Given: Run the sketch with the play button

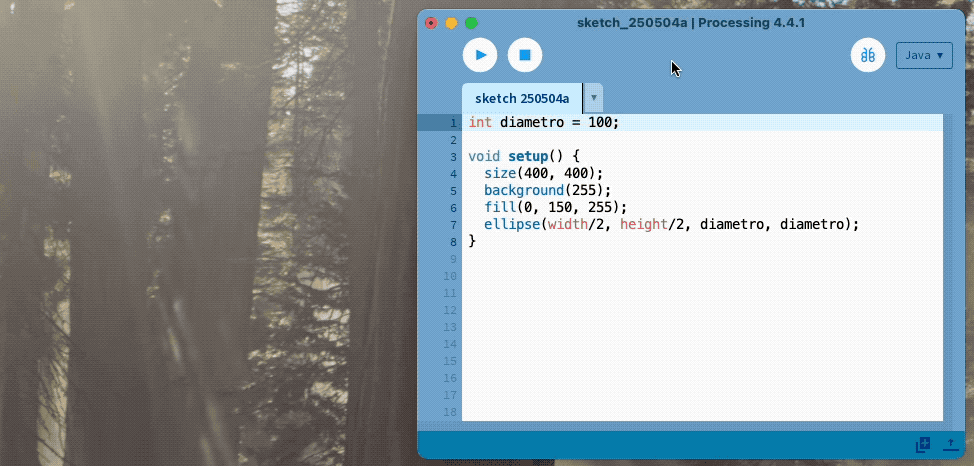Looking at the screenshot, I should pos(480,55).
